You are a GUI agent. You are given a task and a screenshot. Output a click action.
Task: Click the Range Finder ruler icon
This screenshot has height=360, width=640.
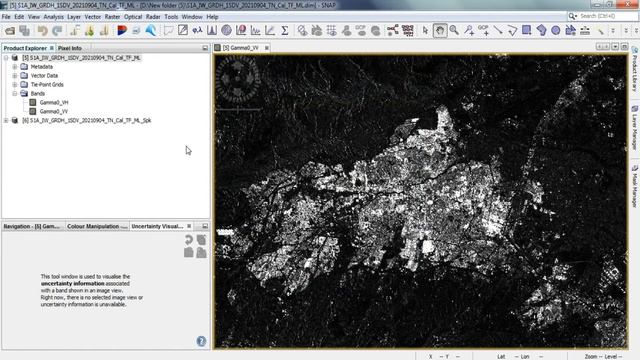[585, 31]
